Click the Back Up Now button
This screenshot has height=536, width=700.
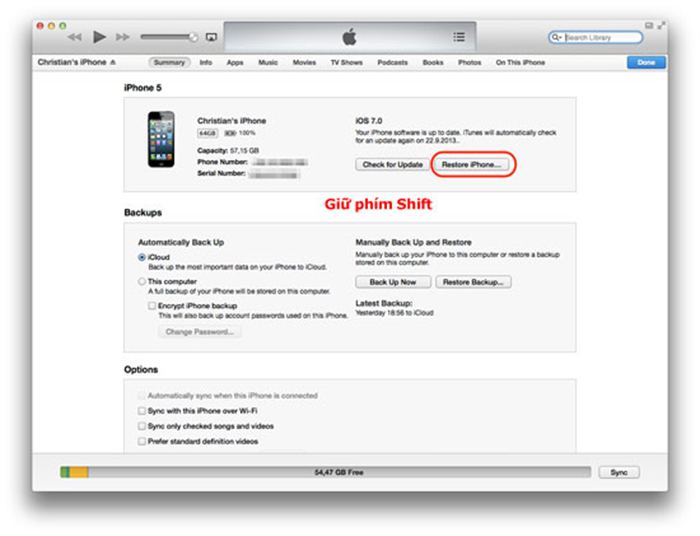(x=393, y=282)
